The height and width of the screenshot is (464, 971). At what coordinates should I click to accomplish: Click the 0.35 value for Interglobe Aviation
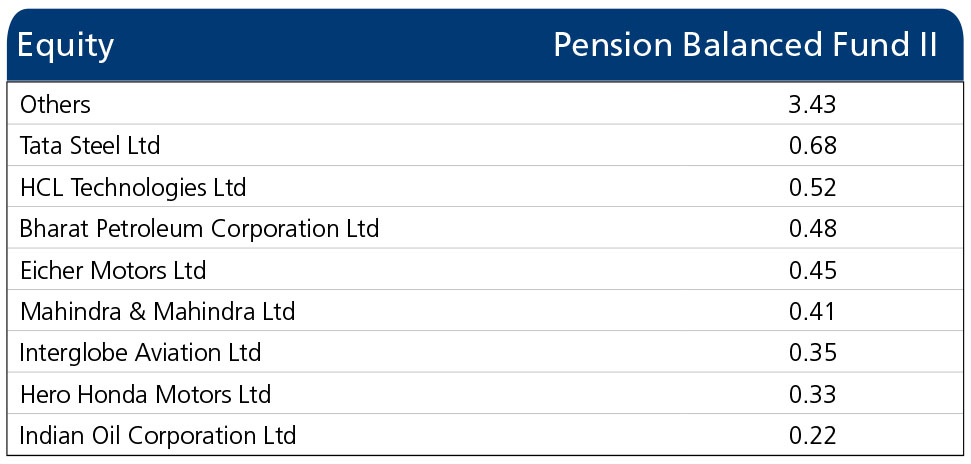[x=812, y=352]
